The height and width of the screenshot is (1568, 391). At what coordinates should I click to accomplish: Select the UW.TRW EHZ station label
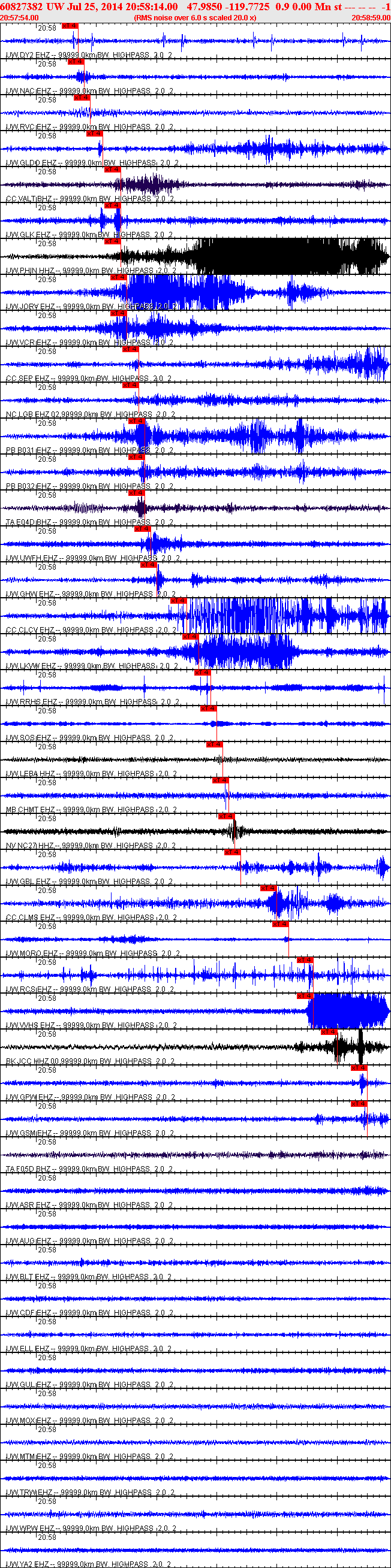pyautogui.click(x=91, y=1492)
